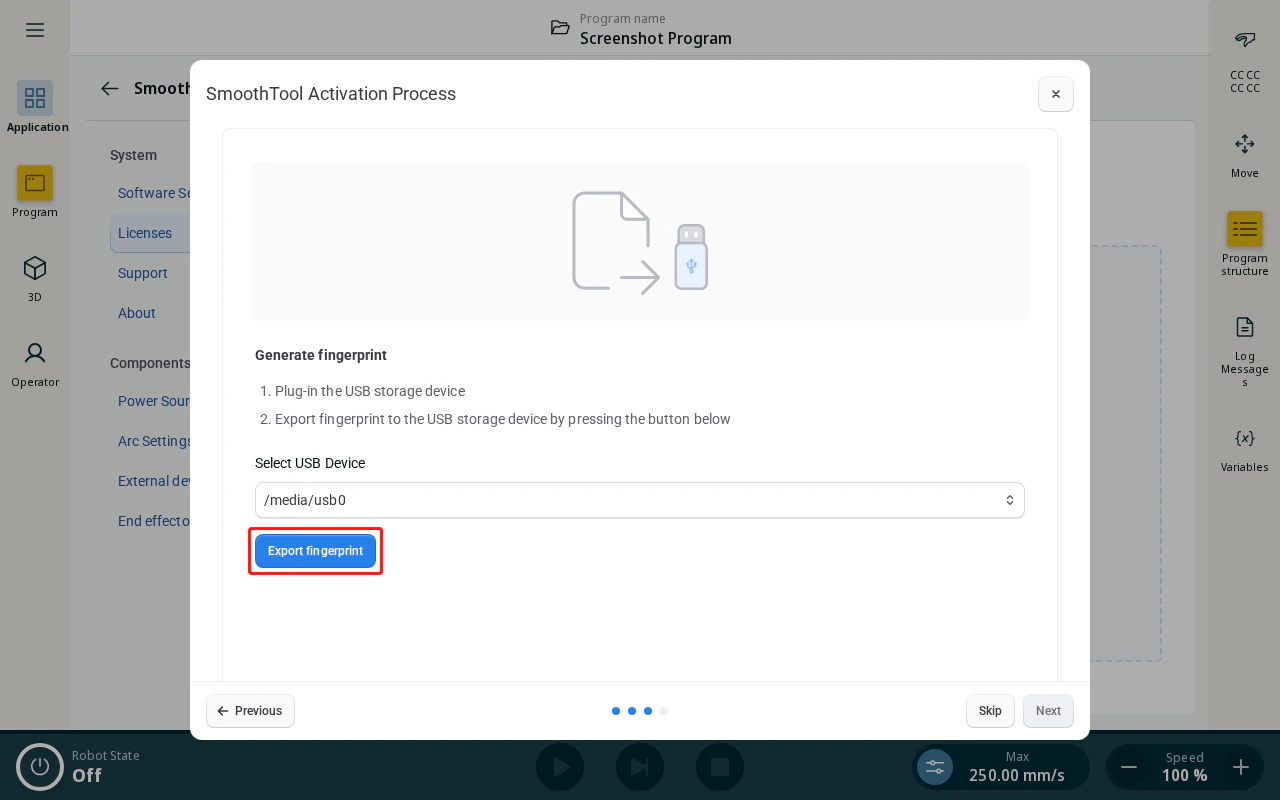Switch to the Program view
Viewport: 1280px width, 800px height.
(x=35, y=192)
